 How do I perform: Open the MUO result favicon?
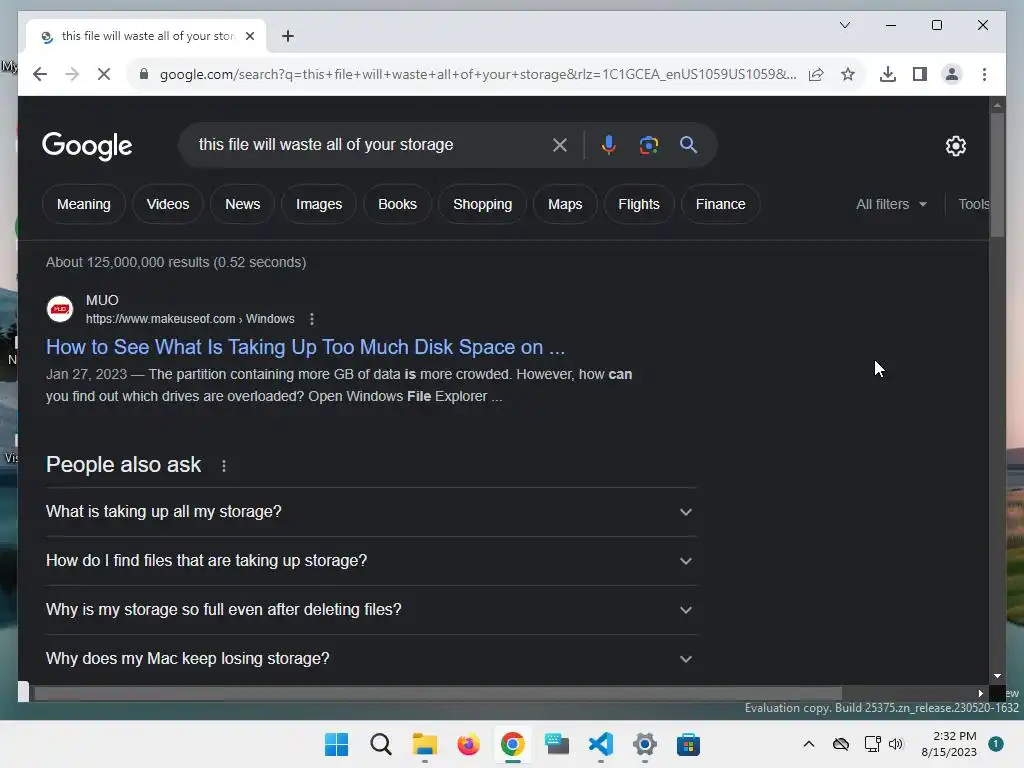[60, 309]
